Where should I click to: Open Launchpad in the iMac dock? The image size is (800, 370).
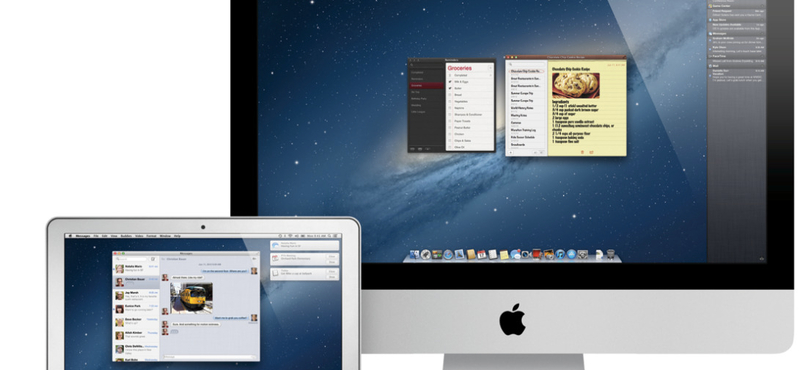pyautogui.click(x=426, y=254)
